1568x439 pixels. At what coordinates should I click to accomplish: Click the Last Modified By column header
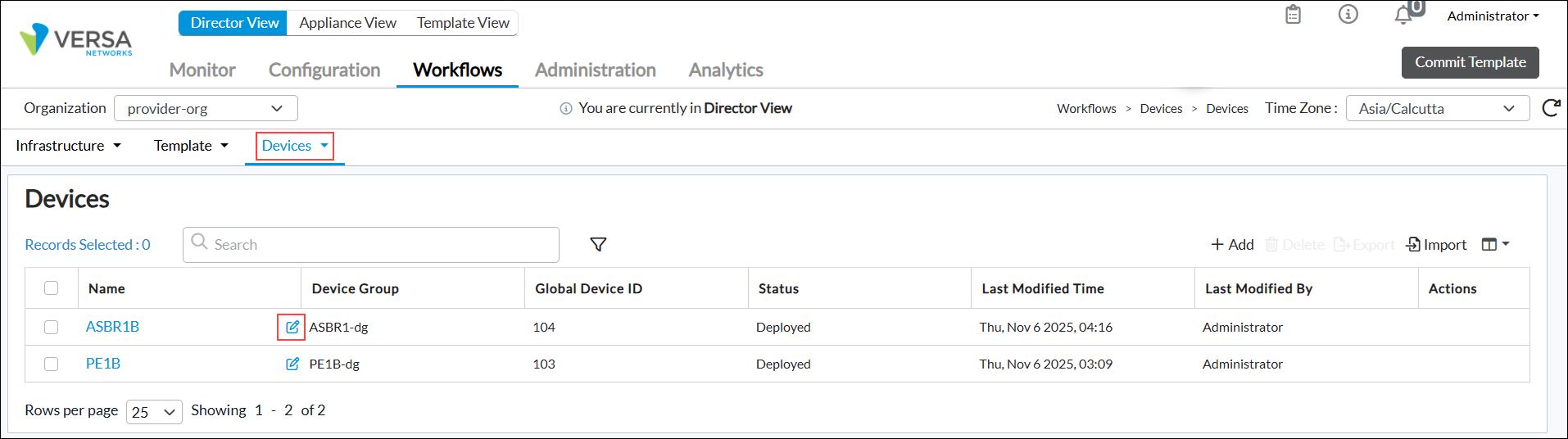(x=1258, y=288)
